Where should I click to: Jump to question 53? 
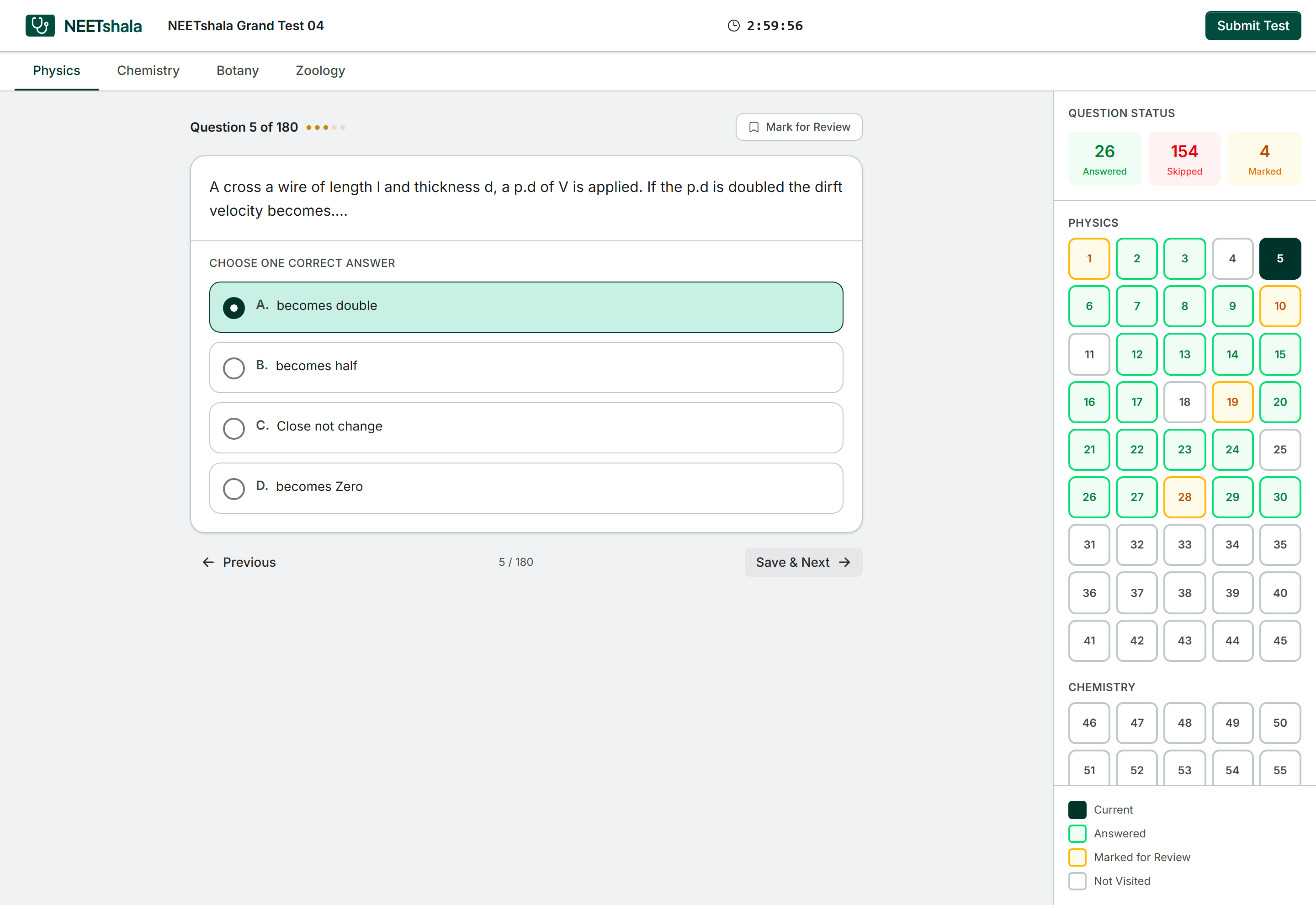click(x=1184, y=769)
